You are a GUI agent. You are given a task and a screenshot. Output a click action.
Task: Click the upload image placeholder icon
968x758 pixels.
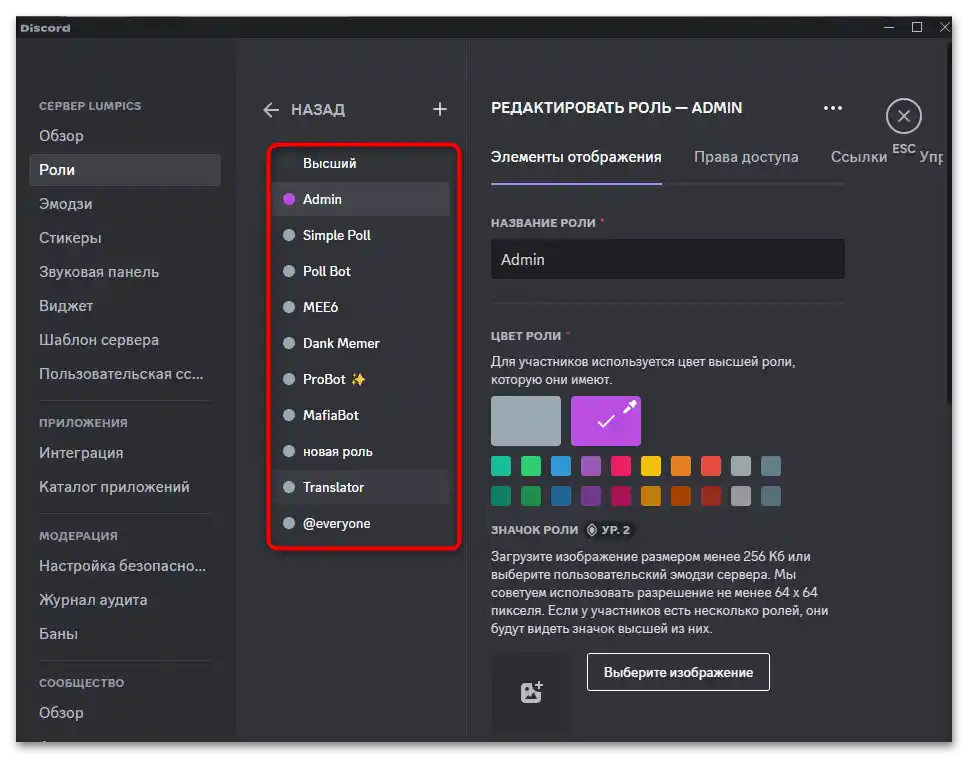pos(531,692)
